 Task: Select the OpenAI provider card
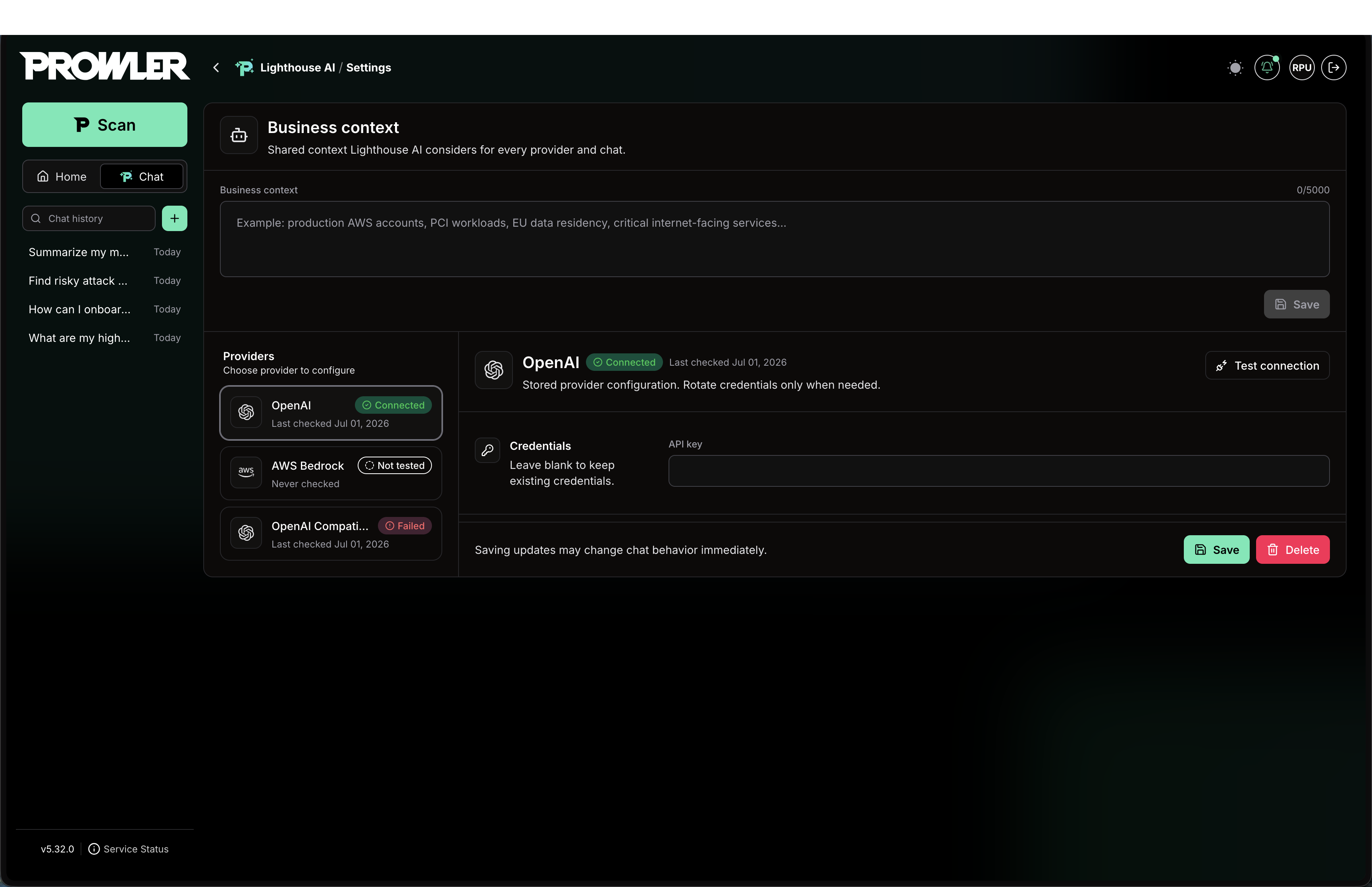(x=331, y=413)
